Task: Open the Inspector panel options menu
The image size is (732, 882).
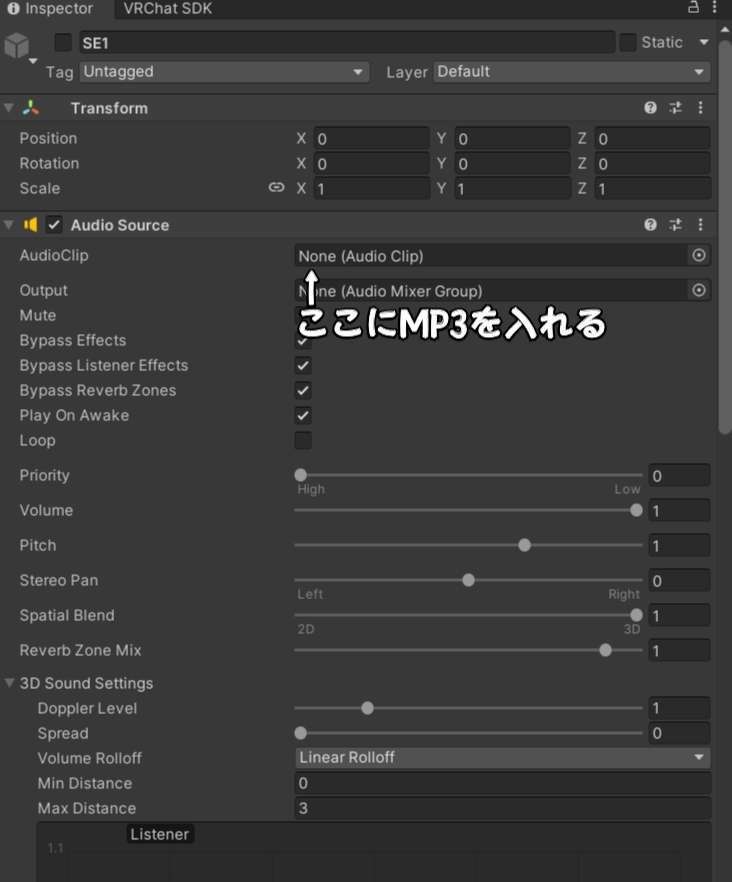Action: 714,7
